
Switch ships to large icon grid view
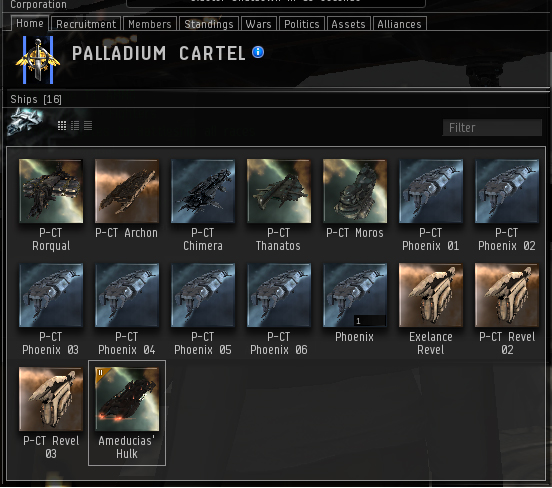point(62,126)
